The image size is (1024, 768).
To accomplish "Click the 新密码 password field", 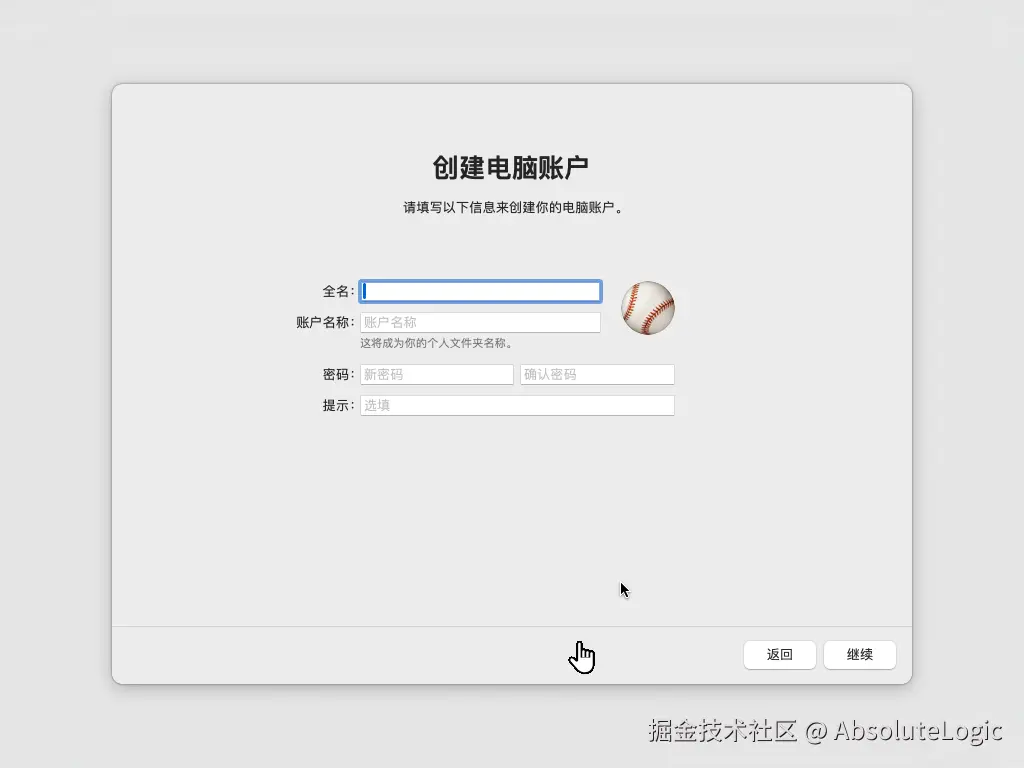I will pyautogui.click(x=436, y=374).
